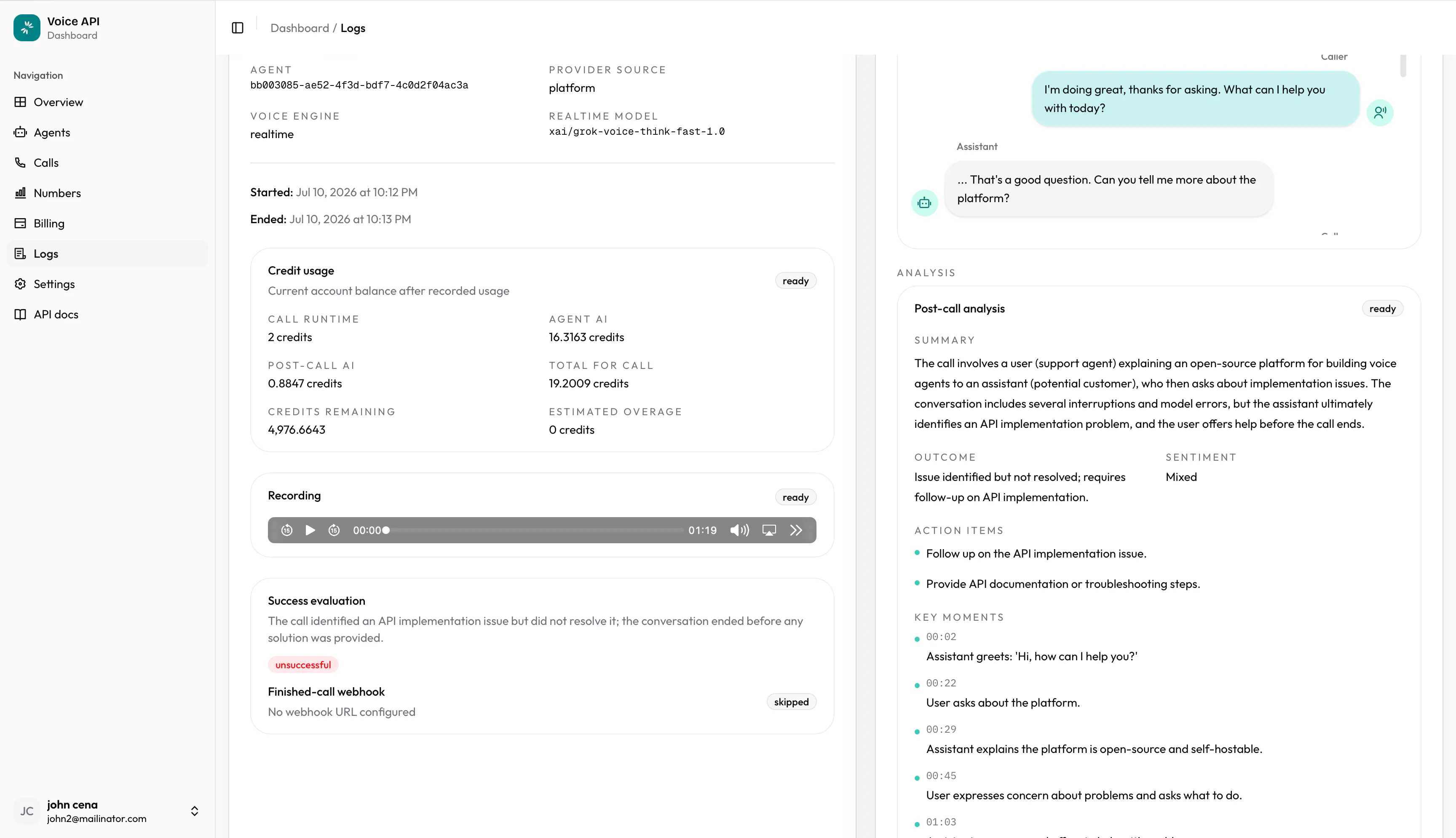Click the caller avatar icon in transcript
Image resolution: width=1456 pixels, height=838 pixels.
click(x=1380, y=112)
